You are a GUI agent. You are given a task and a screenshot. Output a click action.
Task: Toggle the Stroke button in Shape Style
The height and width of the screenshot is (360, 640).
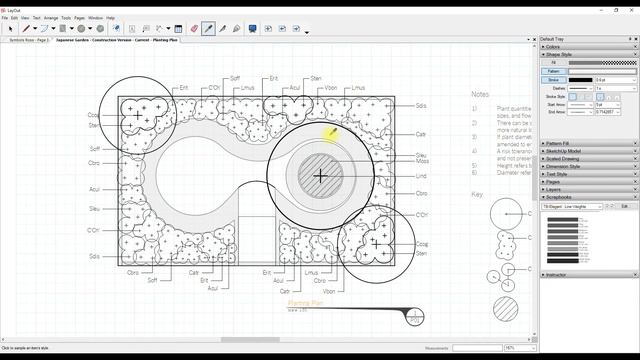click(553, 80)
